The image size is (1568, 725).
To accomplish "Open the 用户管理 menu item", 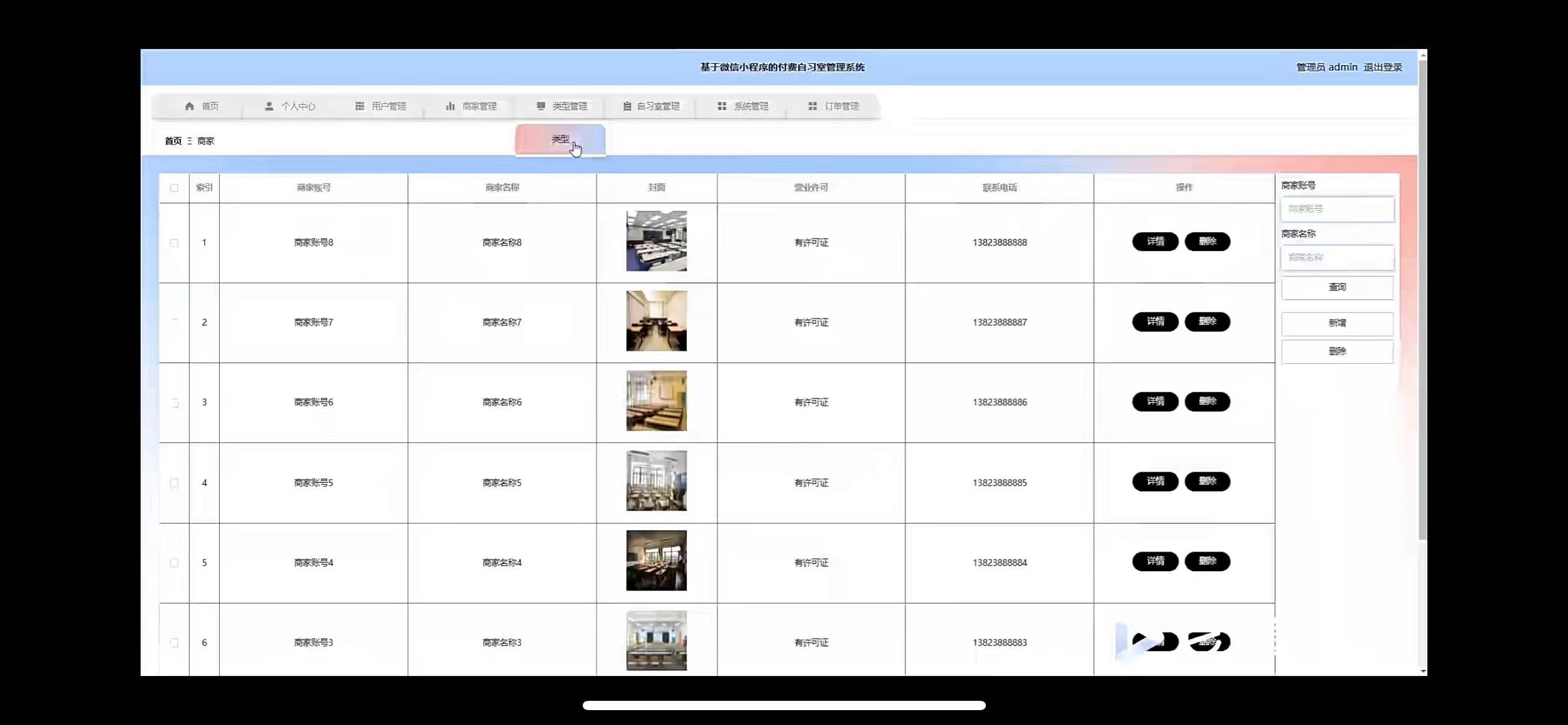I will pyautogui.click(x=388, y=106).
